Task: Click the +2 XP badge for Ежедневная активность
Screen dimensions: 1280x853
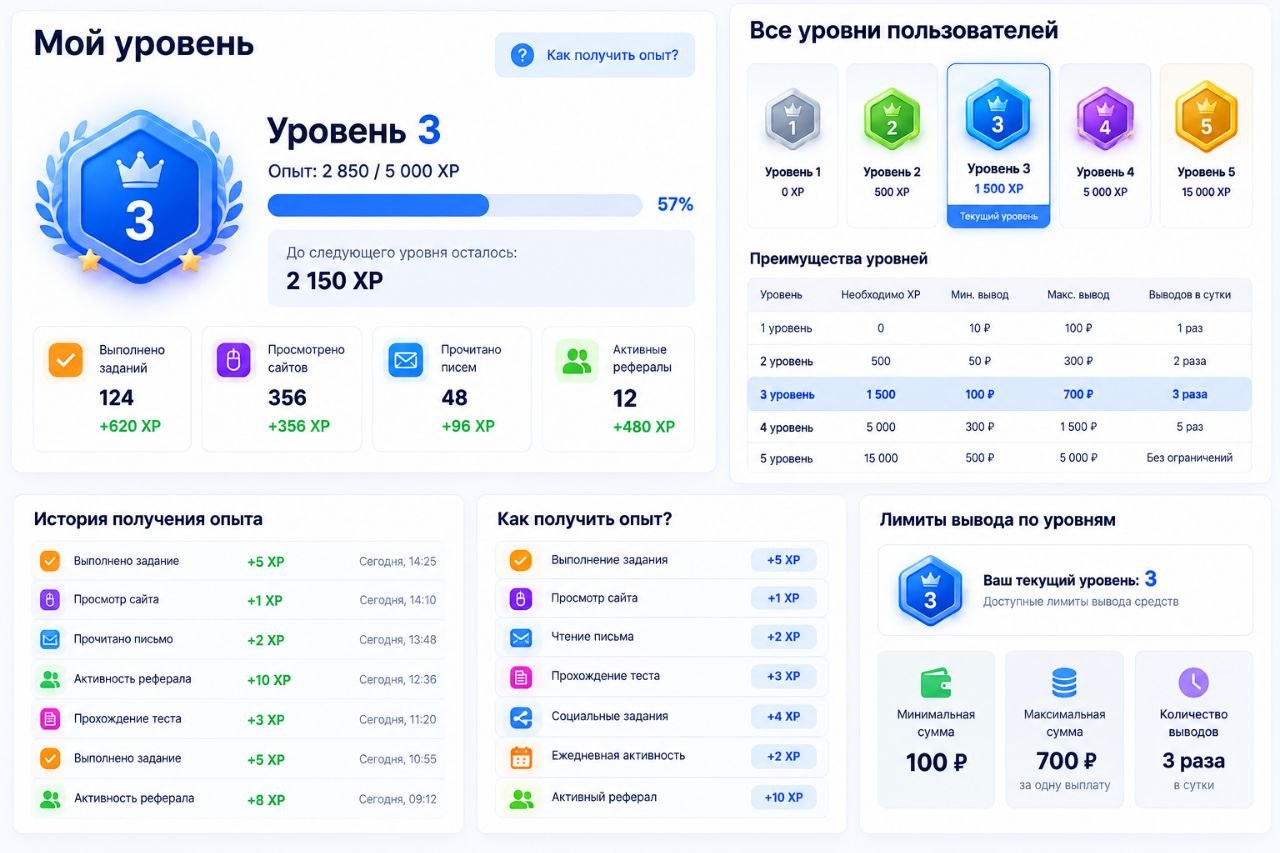Action: click(x=784, y=756)
